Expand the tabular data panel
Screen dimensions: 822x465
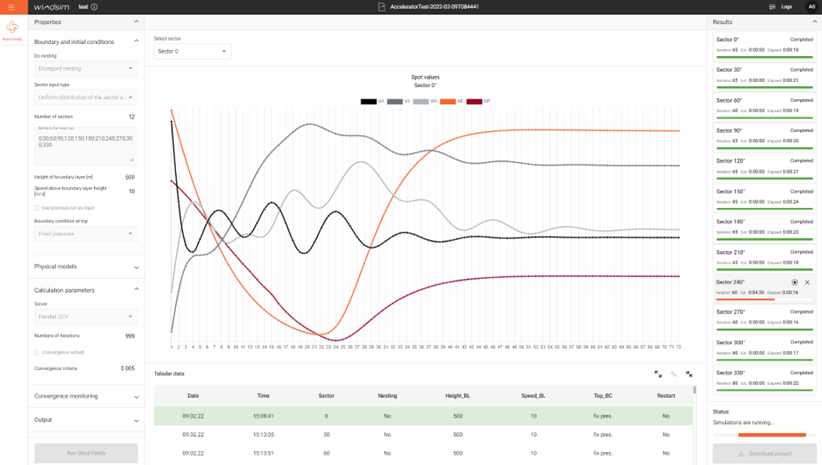tap(658, 374)
